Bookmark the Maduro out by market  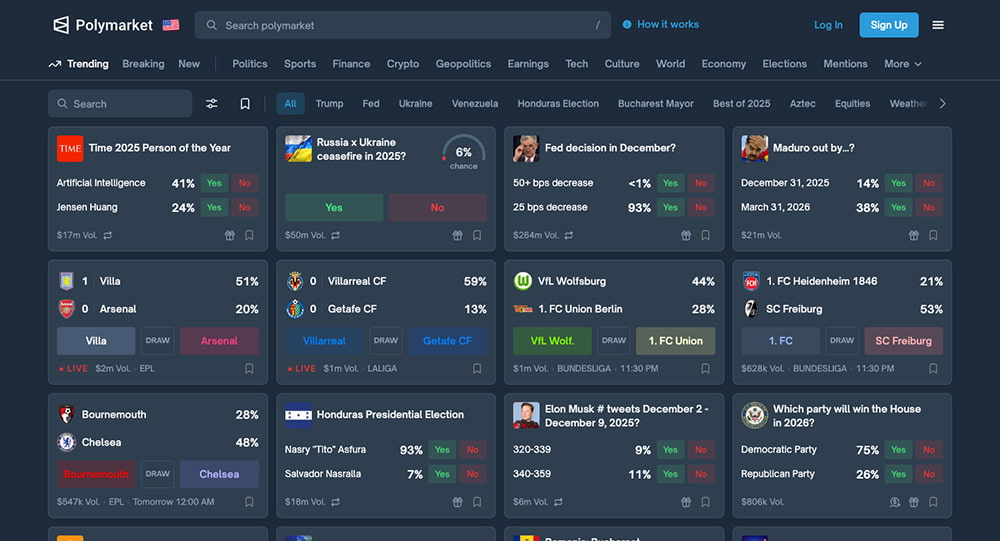point(933,235)
